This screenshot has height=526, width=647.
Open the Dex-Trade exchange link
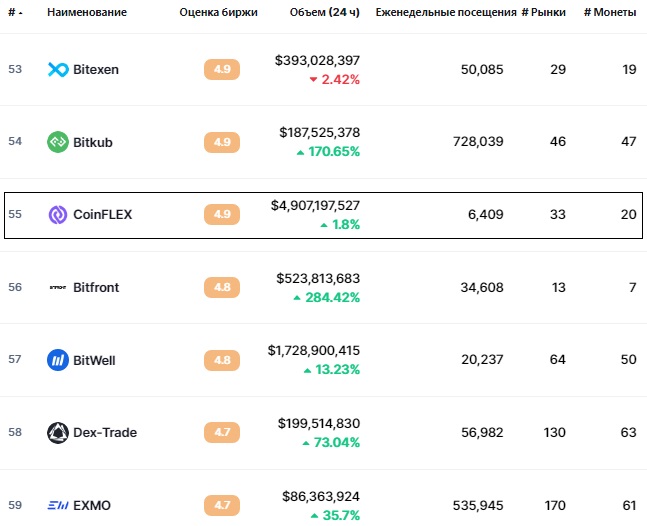105,432
